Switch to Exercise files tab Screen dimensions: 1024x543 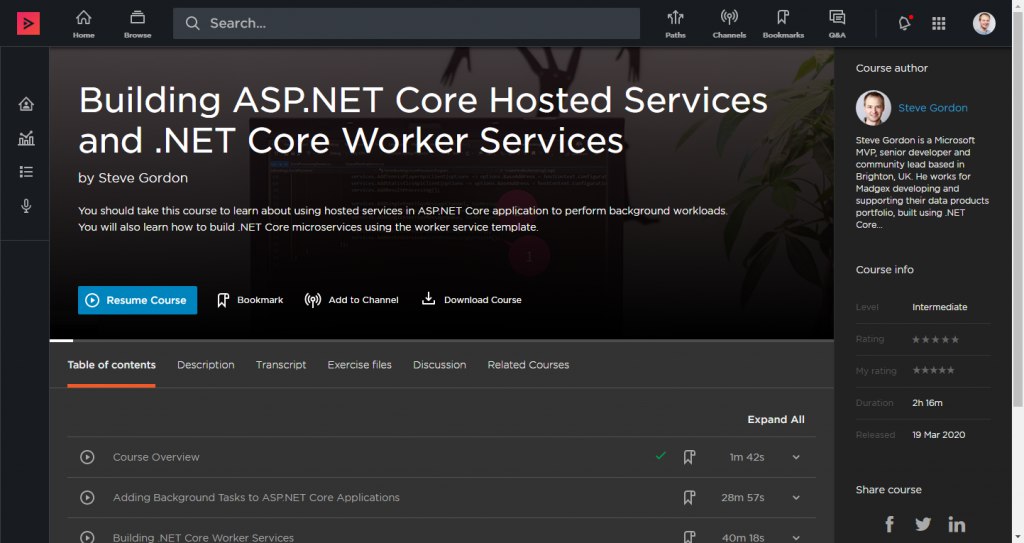point(359,365)
